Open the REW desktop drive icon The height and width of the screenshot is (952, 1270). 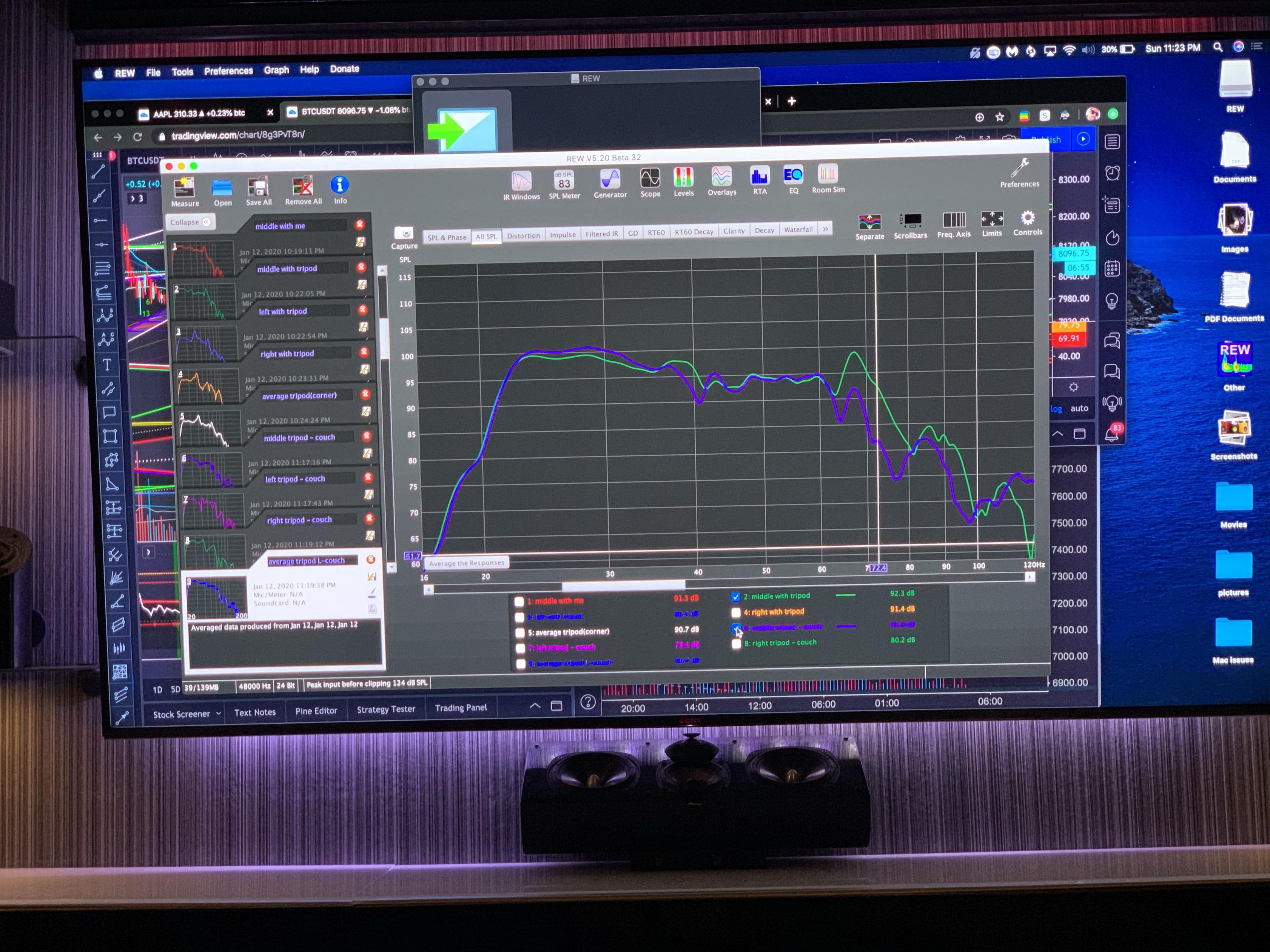pos(1236,86)
